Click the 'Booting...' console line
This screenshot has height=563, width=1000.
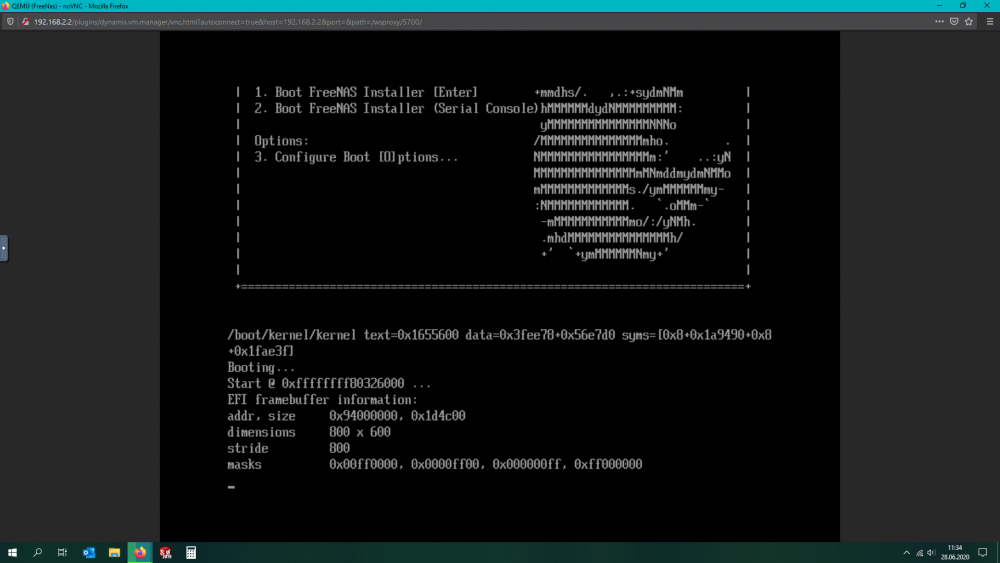[261, 367]
